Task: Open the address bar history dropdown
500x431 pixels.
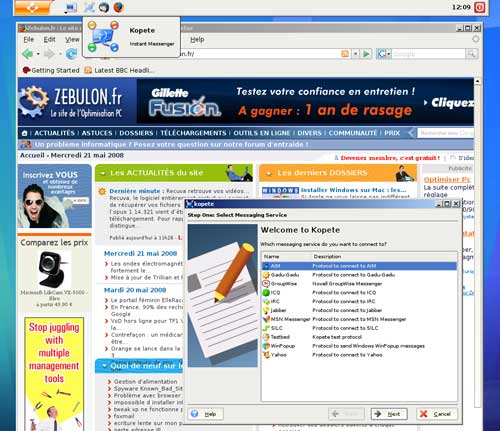Action: click(355, 54)
